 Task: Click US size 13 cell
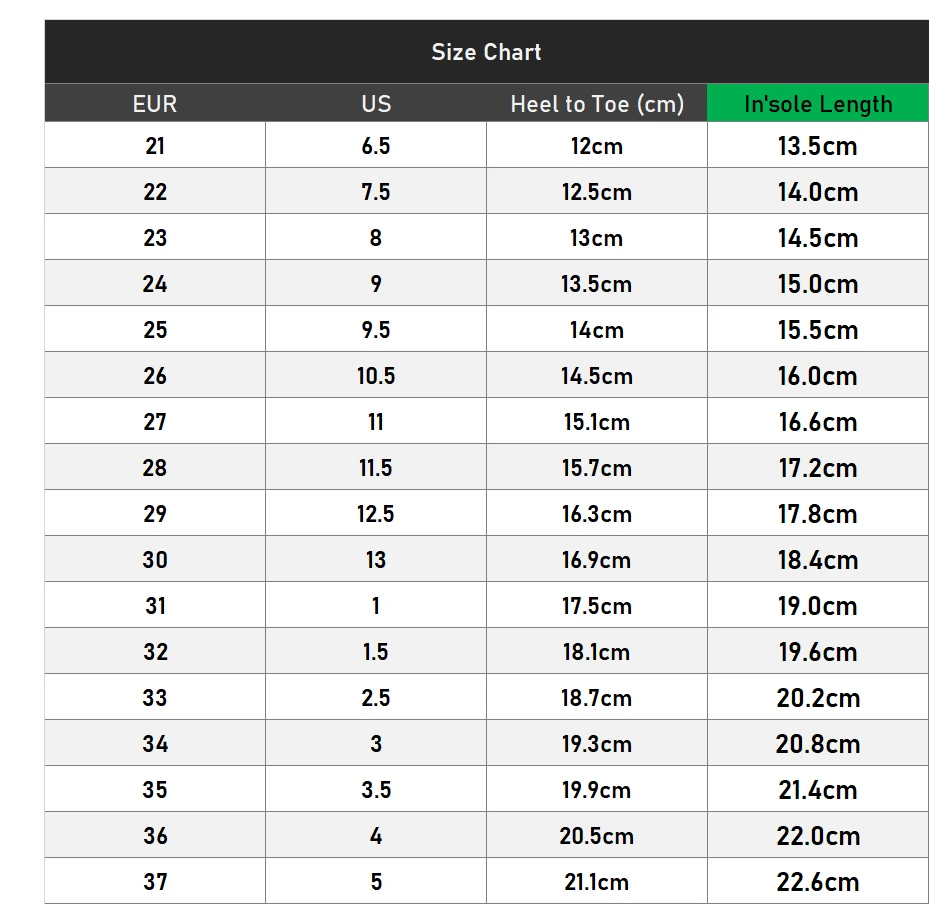pos(376,560)
